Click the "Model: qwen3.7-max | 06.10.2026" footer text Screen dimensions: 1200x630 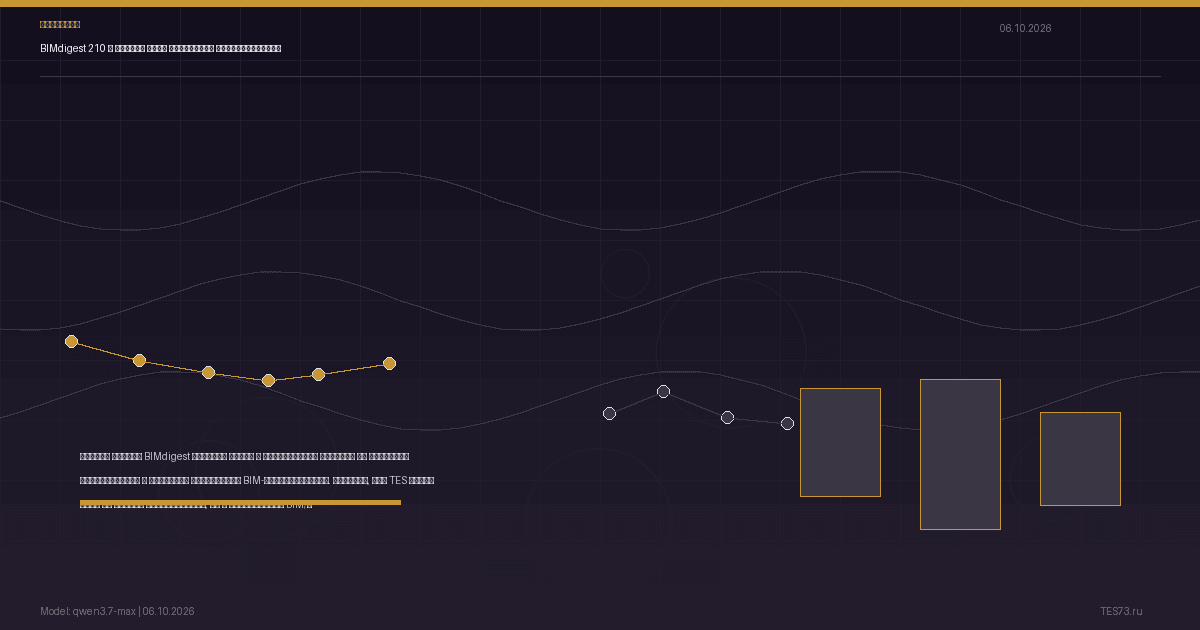[x=117, y=611]
